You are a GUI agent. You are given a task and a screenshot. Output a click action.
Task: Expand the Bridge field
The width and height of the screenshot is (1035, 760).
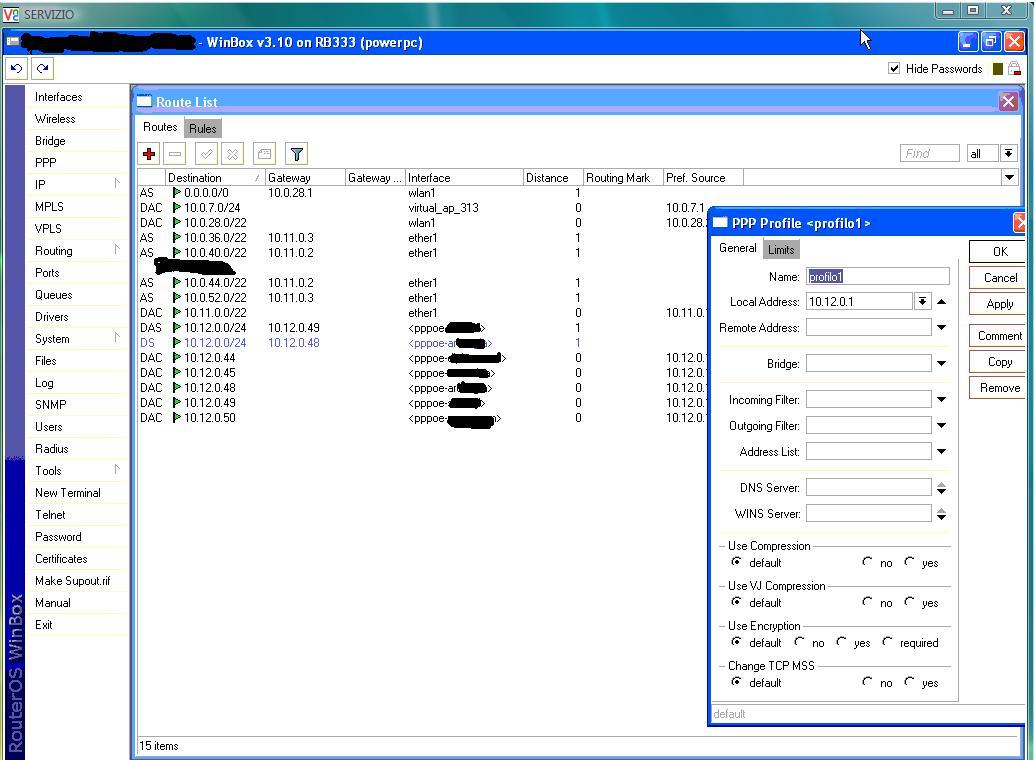pos(942,363)
